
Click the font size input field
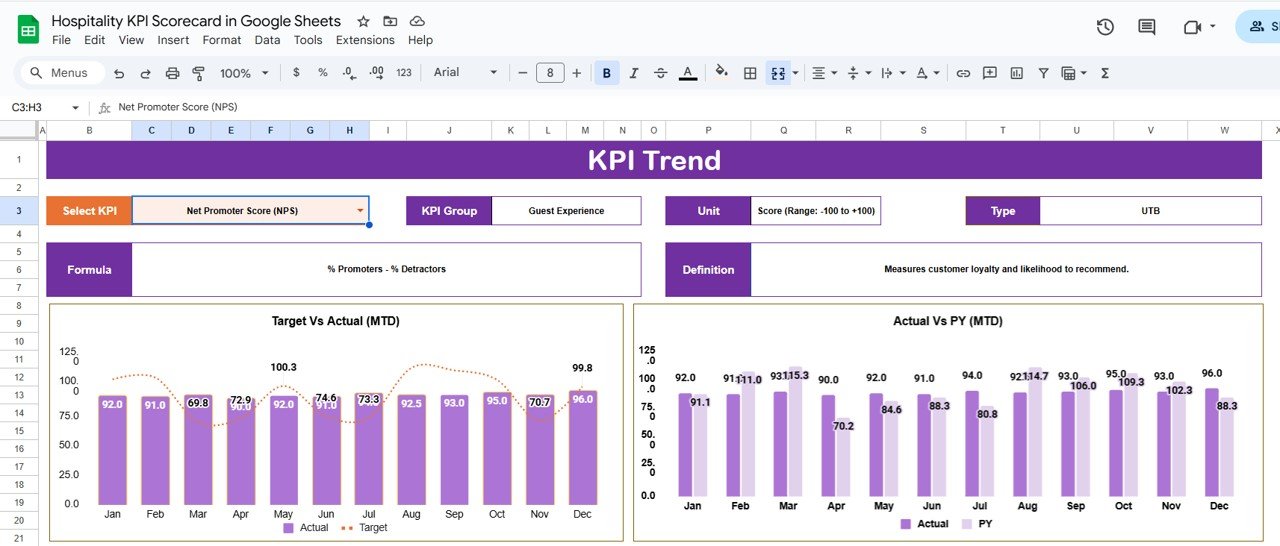(550, 73)
